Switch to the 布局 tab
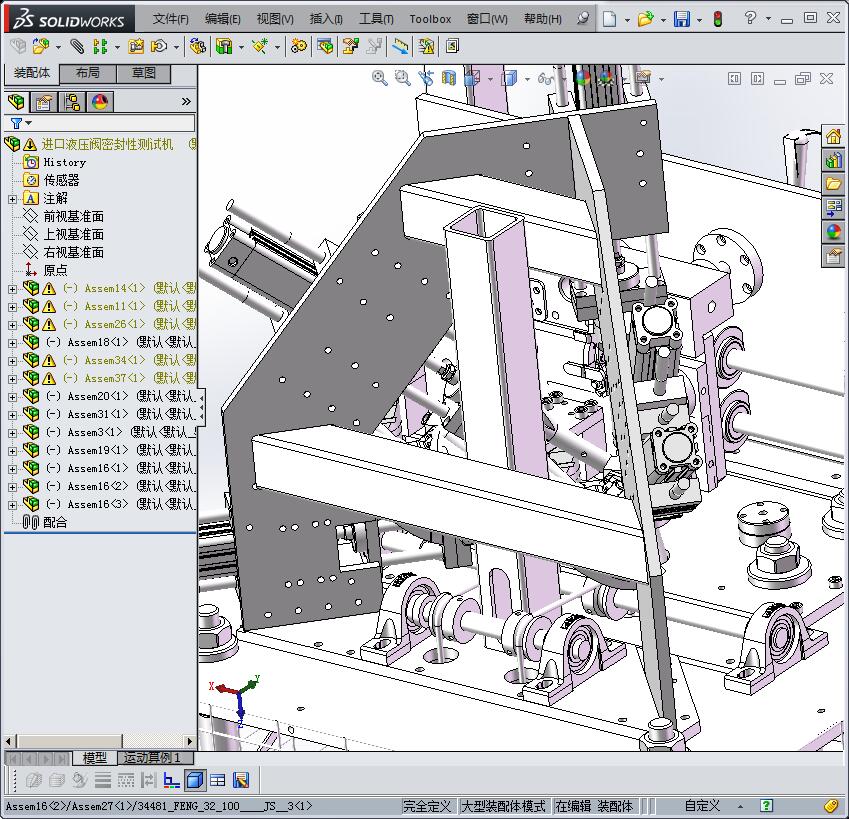Screen dimensions: 849x819 pyautogui.click(x=87, y=73)
